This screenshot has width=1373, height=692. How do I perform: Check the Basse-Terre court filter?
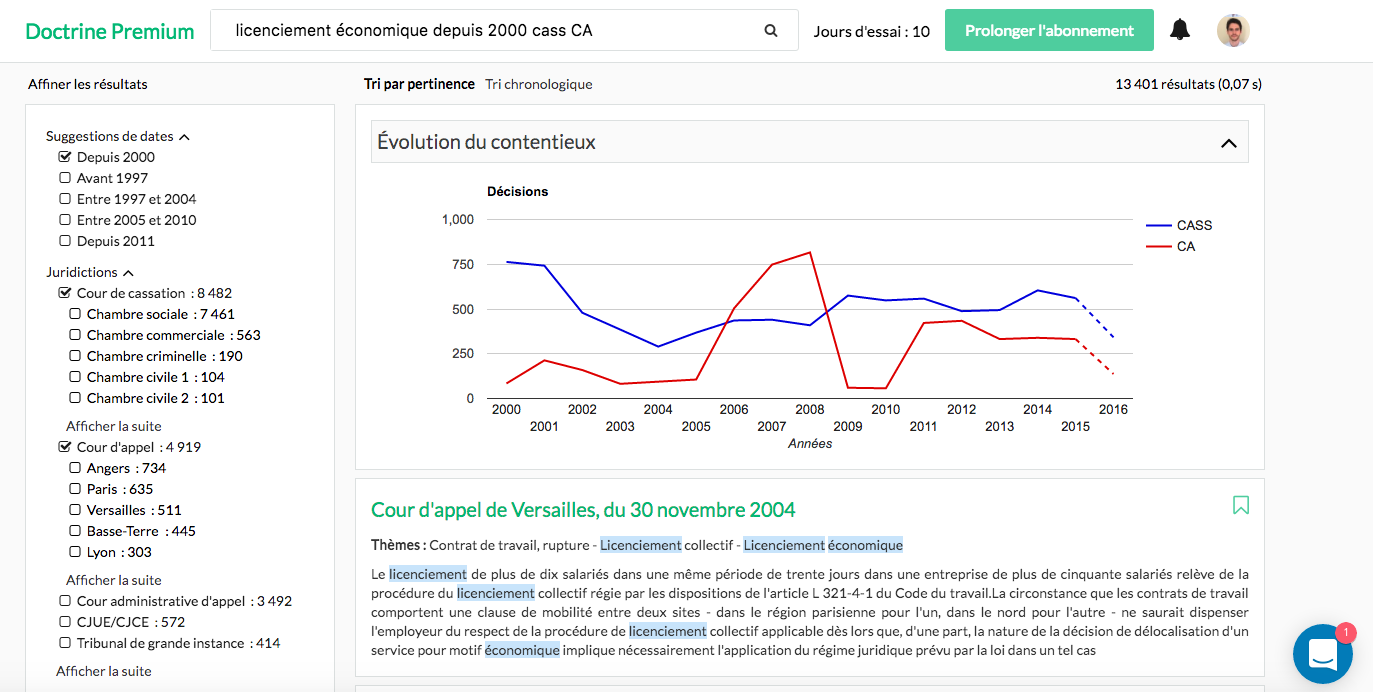coord(75,531)
